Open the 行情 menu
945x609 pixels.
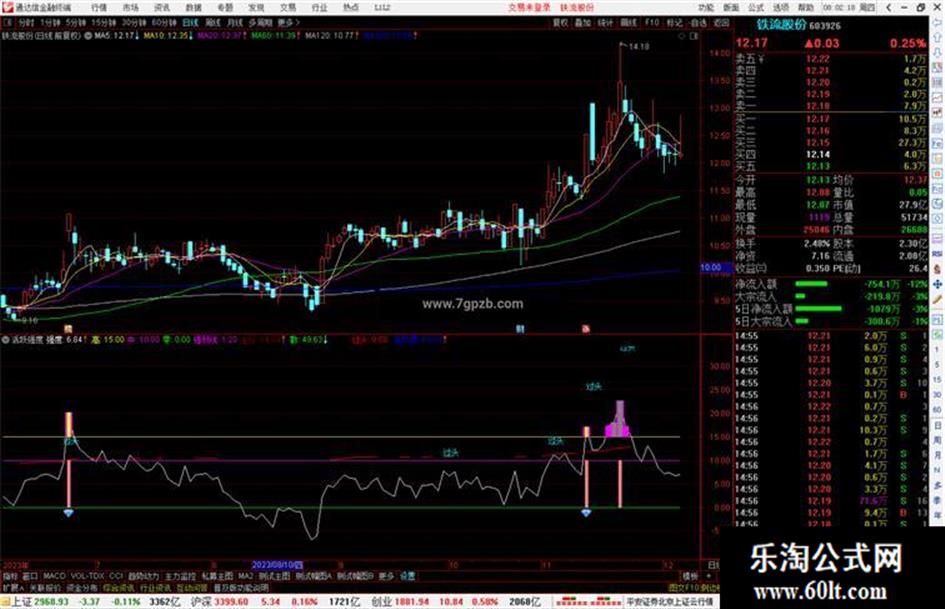(x=99, y=8)
